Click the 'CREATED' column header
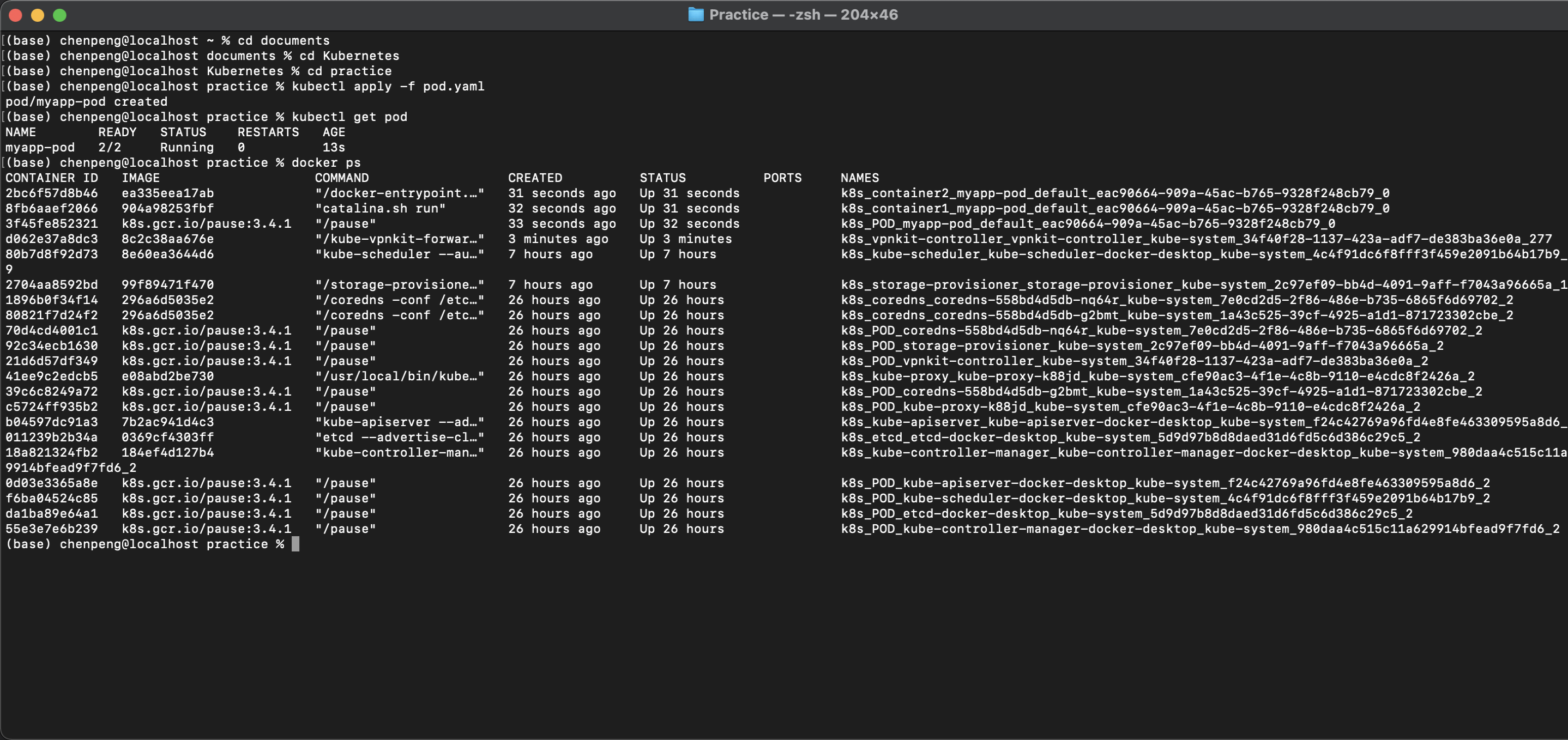 pos(535,178)
